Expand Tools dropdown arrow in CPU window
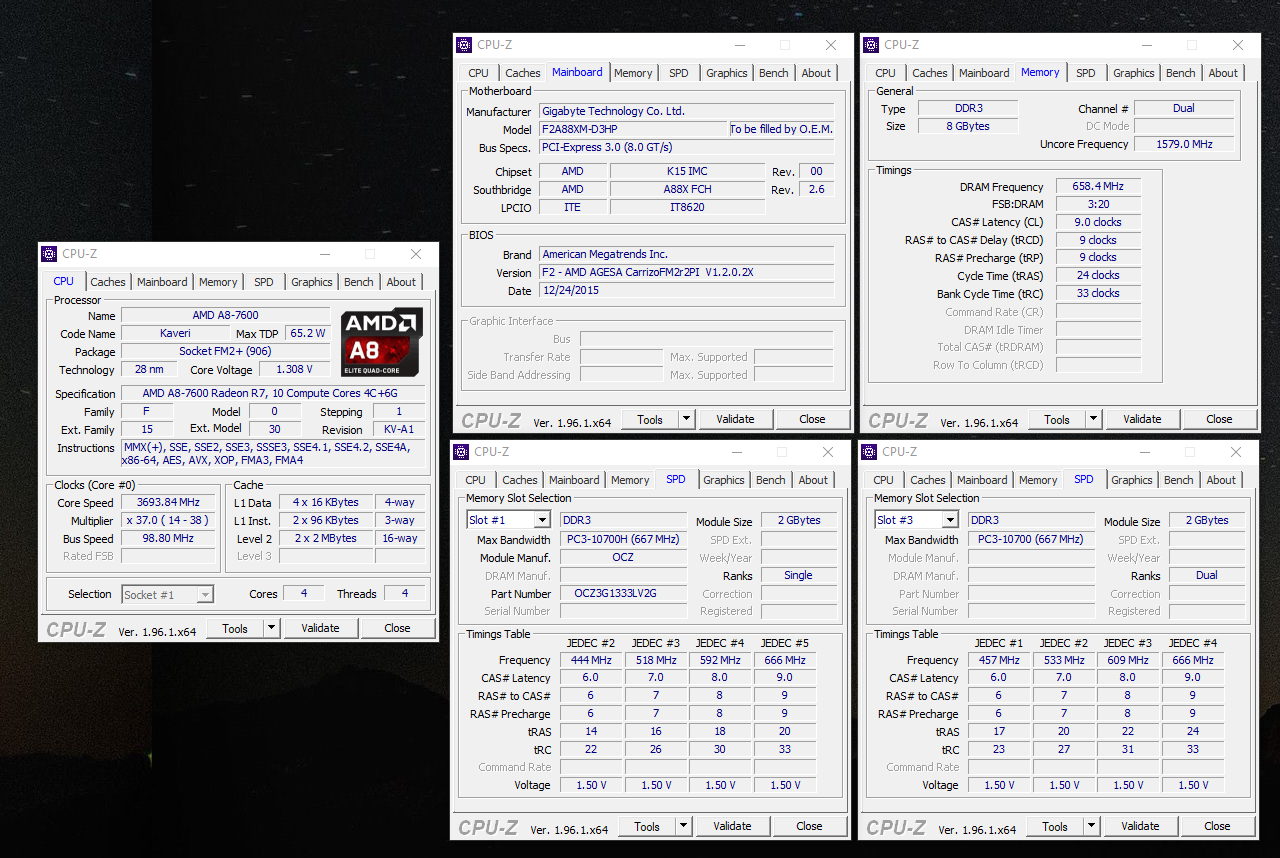Screen dimensions: 1280x858 (x=272, y=628)
